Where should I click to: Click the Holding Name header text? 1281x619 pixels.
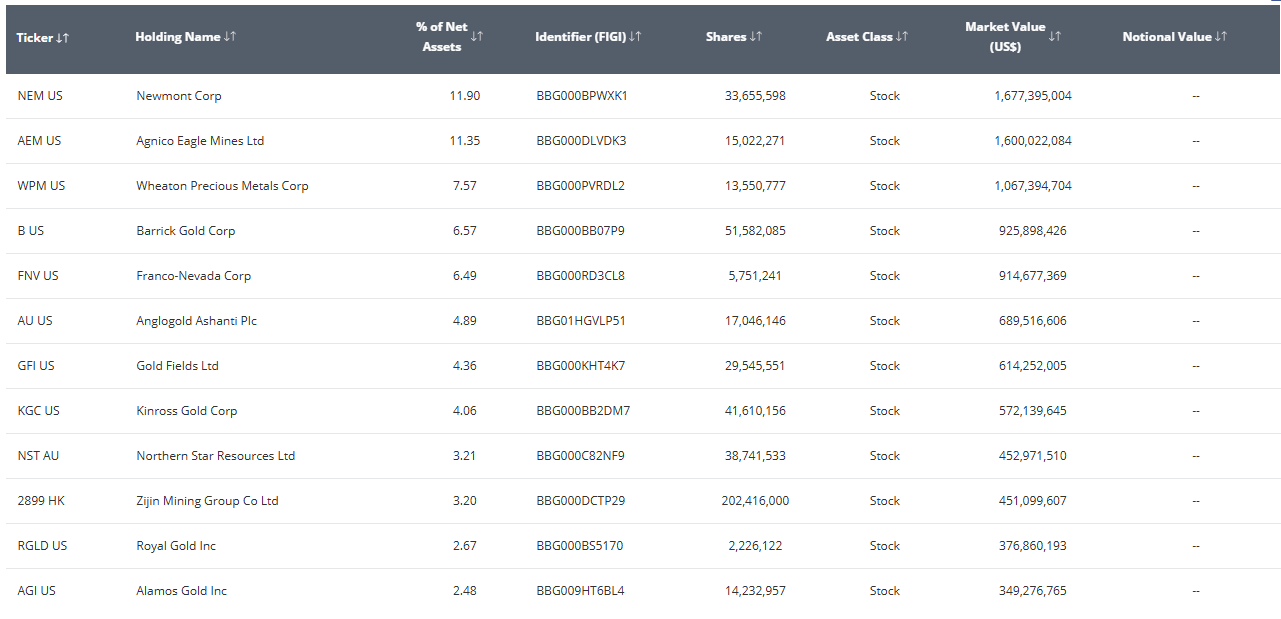point(177,37)
